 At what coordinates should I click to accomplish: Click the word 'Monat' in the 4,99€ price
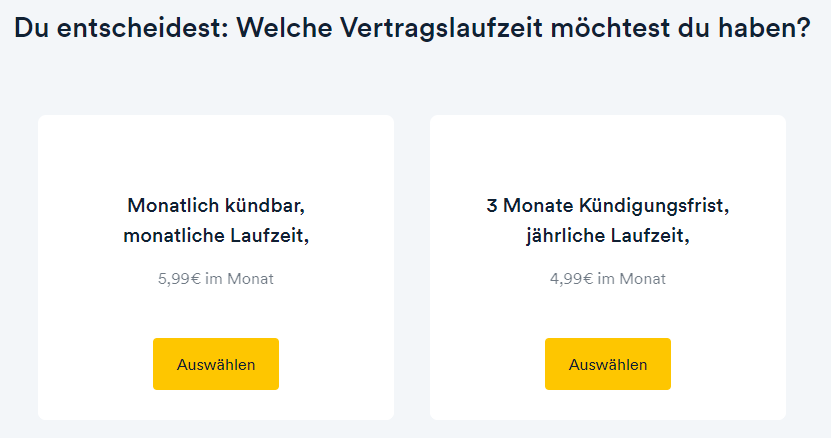coord(643,279)
